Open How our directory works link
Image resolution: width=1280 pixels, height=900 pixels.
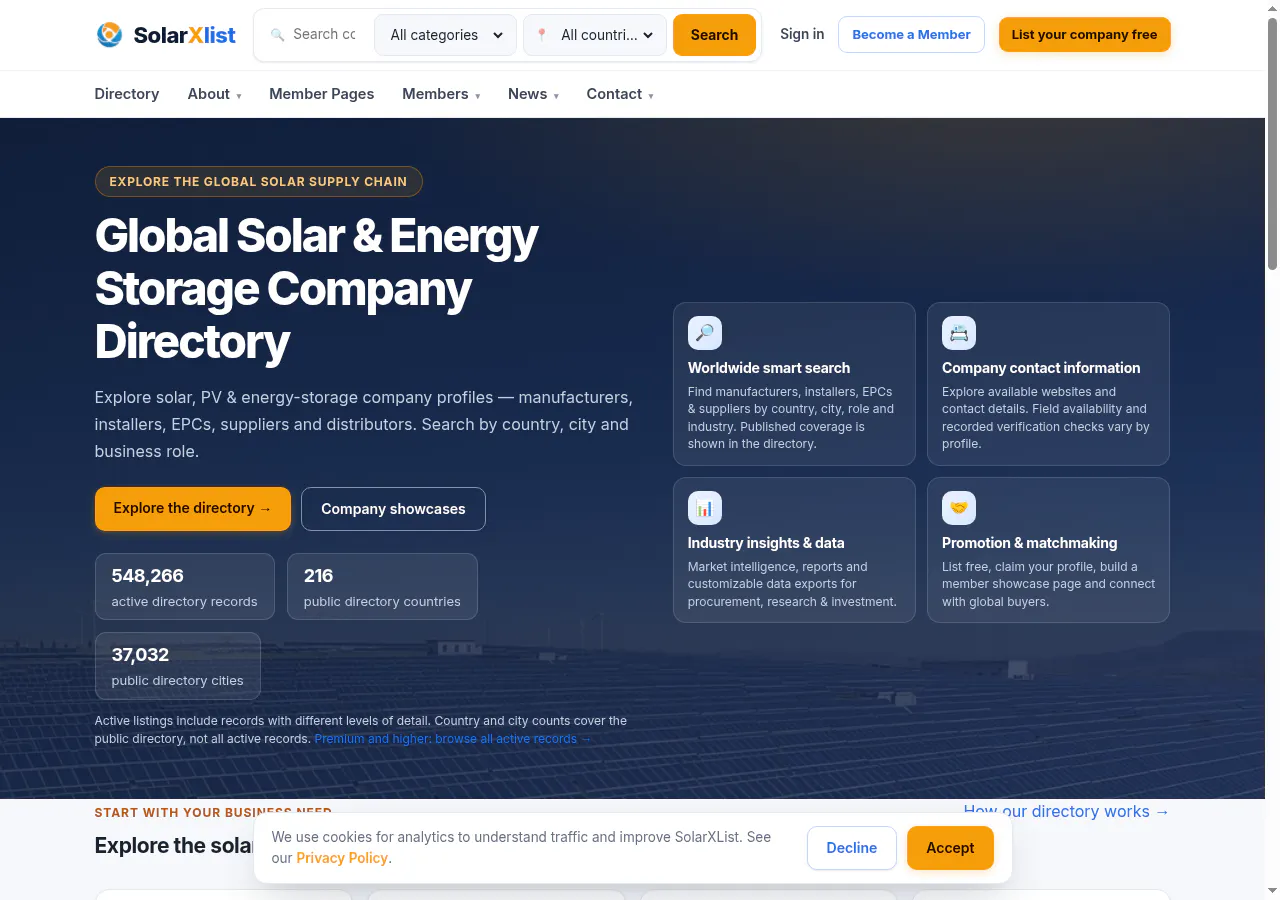click(1066, 811)
